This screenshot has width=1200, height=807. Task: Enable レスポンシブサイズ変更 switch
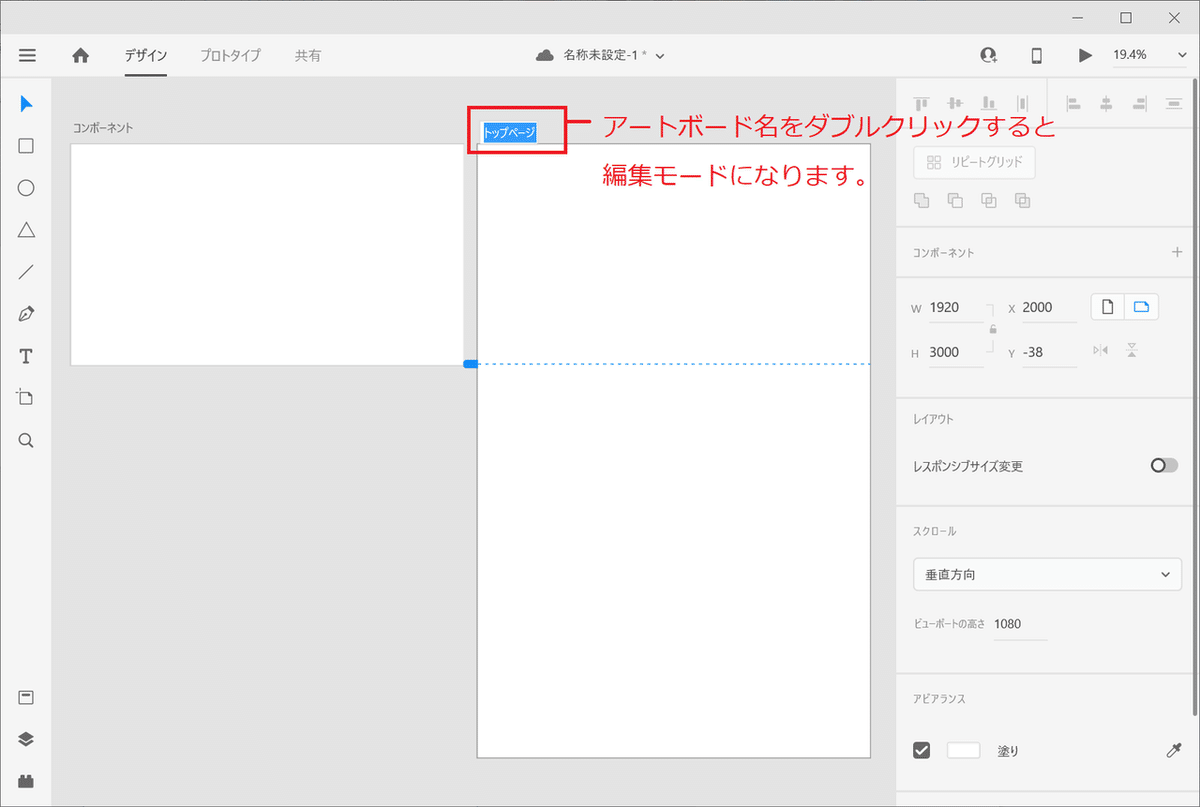(1164, 465)
